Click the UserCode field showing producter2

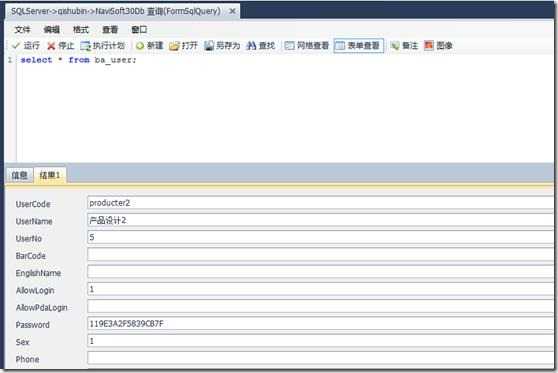click(320, 203)
